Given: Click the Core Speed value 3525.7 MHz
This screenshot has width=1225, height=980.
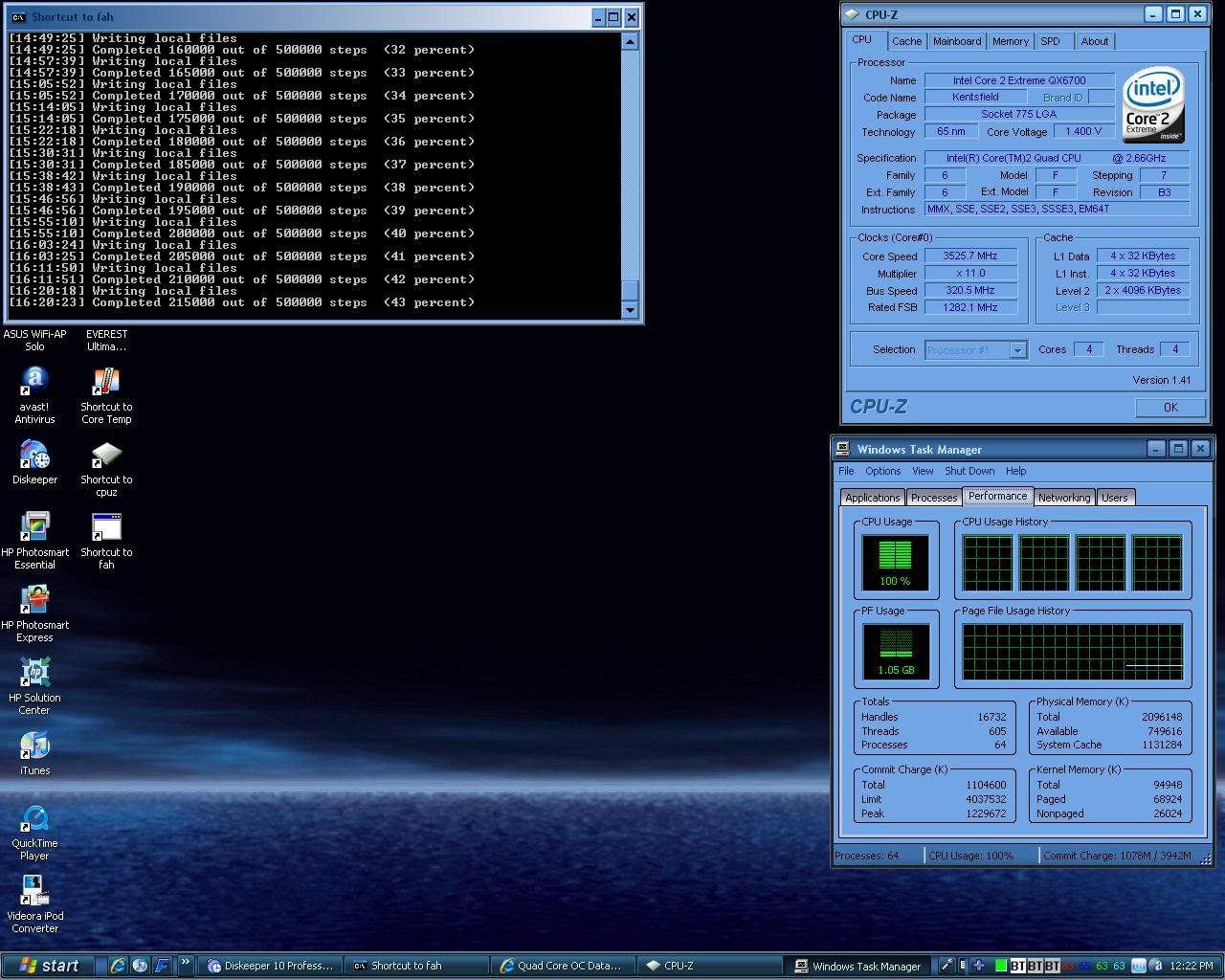Looking at the screenshot, I should (x=969, y=256).
